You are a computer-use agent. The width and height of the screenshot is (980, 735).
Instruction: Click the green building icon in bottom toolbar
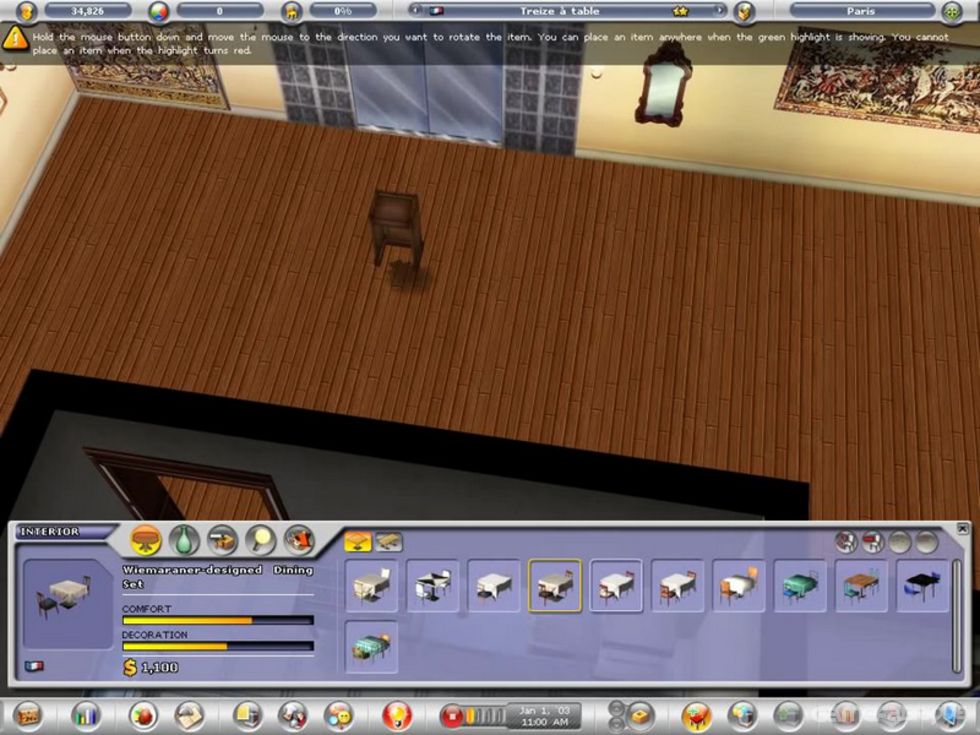[789, 714]
